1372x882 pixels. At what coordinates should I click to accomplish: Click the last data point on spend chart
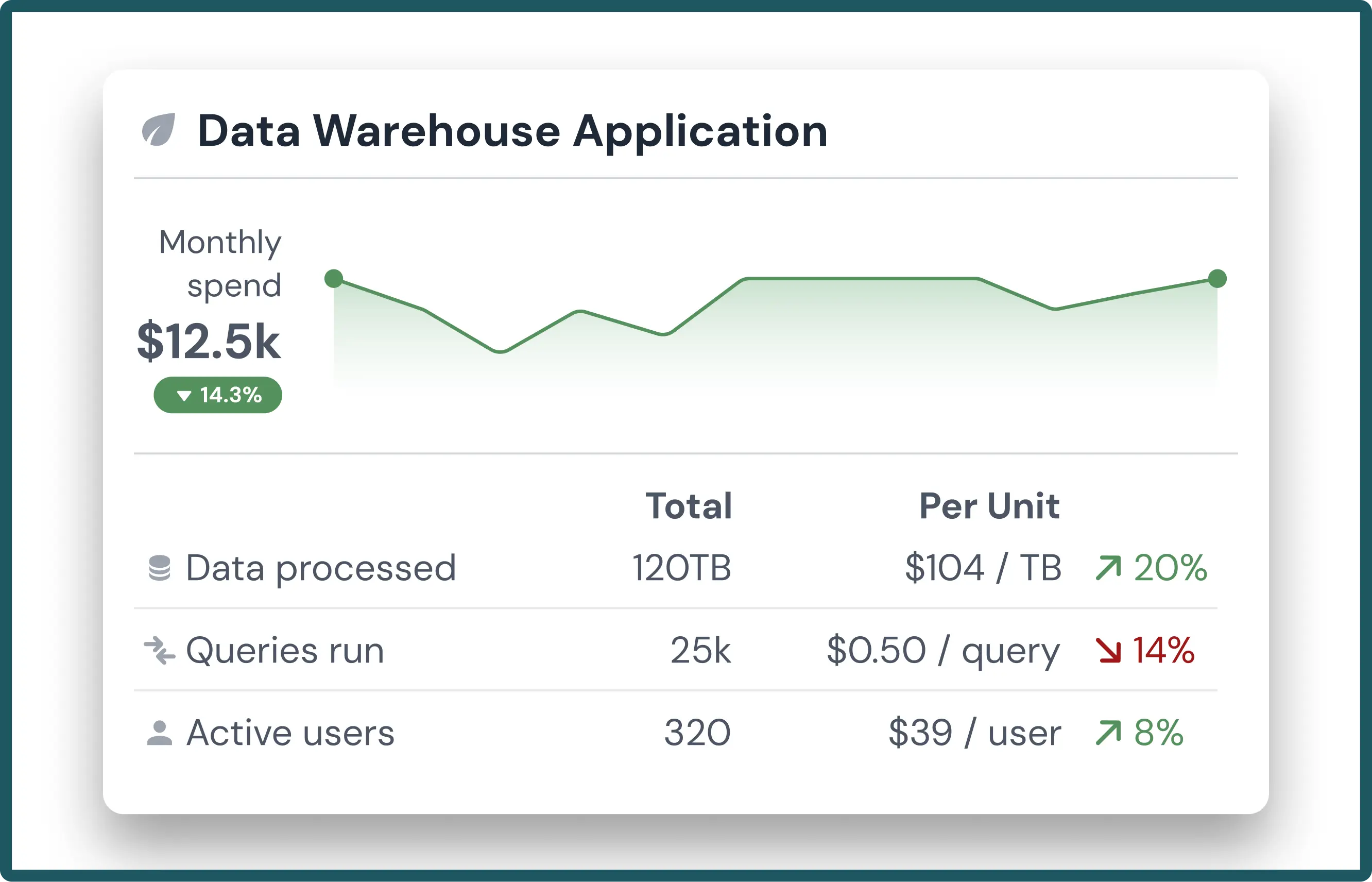point(1217,279)
